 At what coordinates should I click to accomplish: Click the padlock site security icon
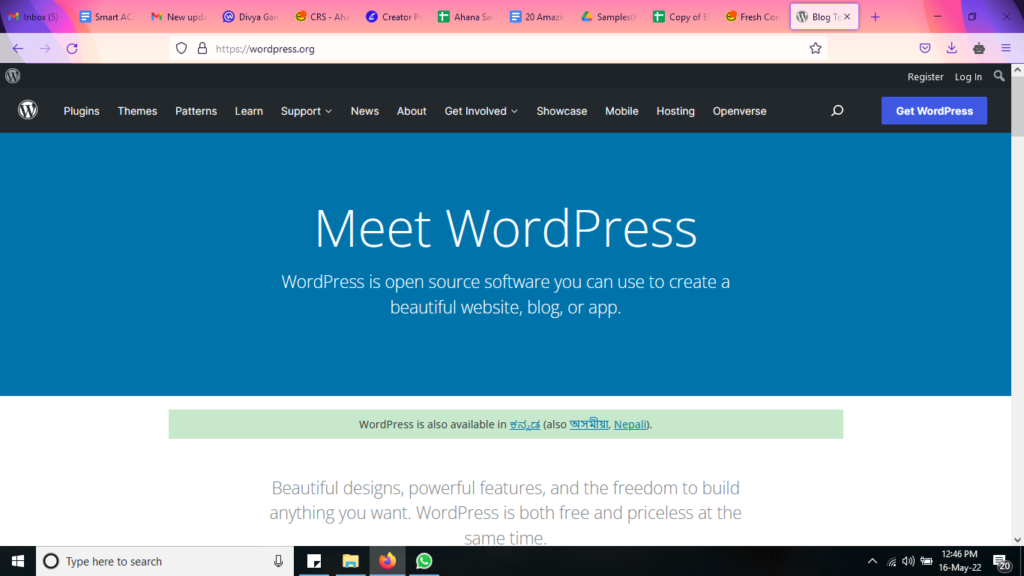[x=202, y=48]
